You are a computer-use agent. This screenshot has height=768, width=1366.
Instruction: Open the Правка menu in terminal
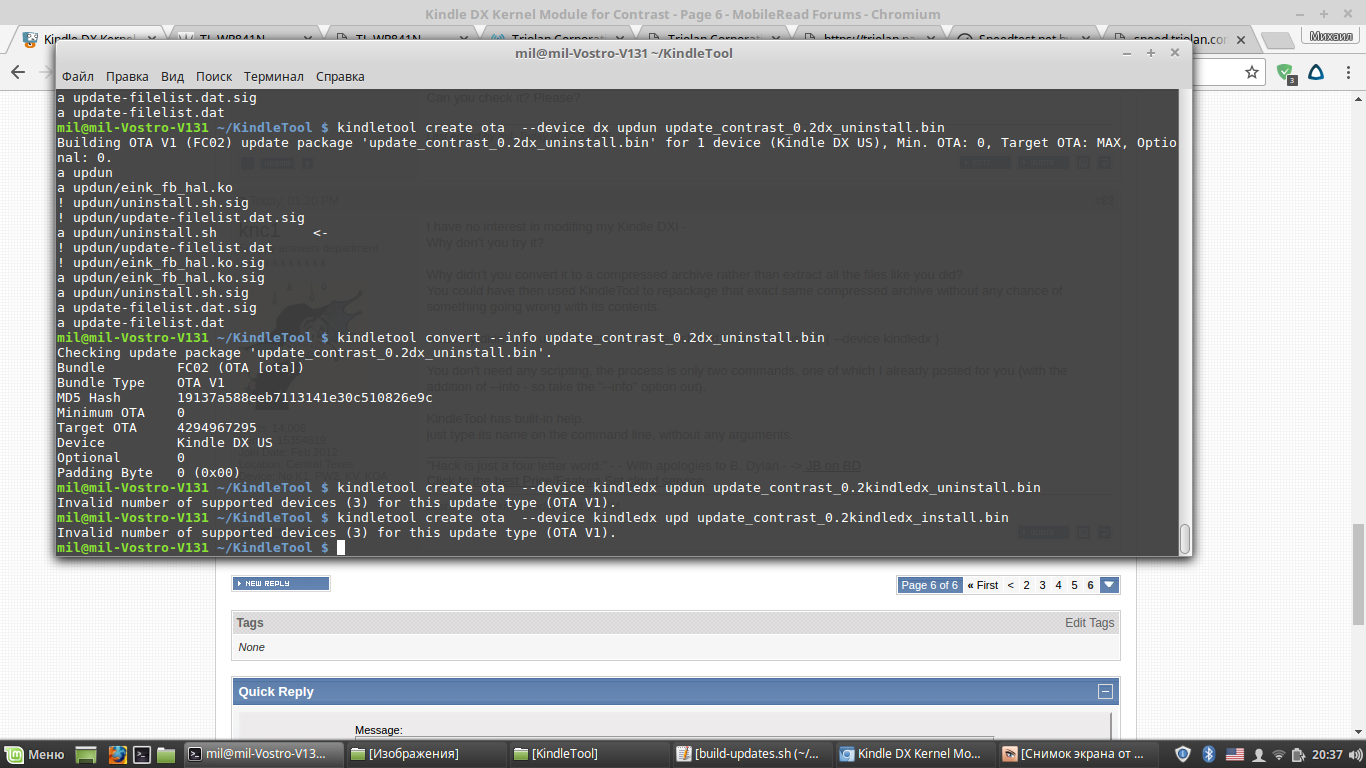point(127,76)
